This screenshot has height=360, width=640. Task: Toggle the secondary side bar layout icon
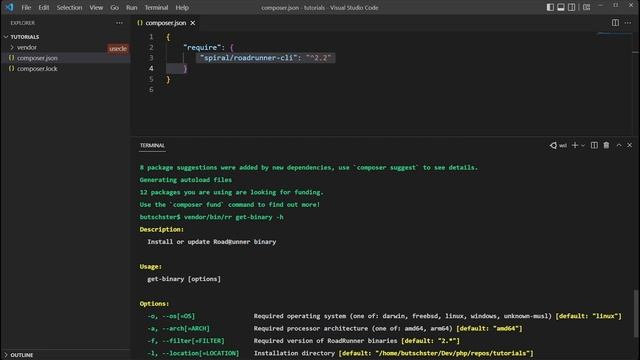[x=571, y=7]
